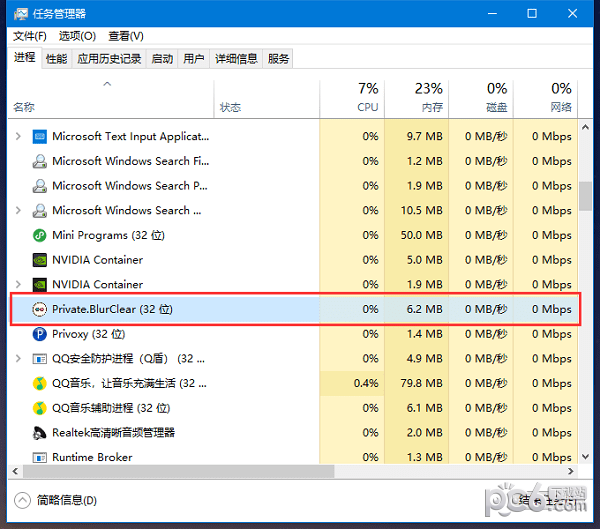Image resolution: width=600 pixels, height=529 pixels.
Task: Select the Realtek高清晰音频管理器 process name
Action: click(113, 433)
